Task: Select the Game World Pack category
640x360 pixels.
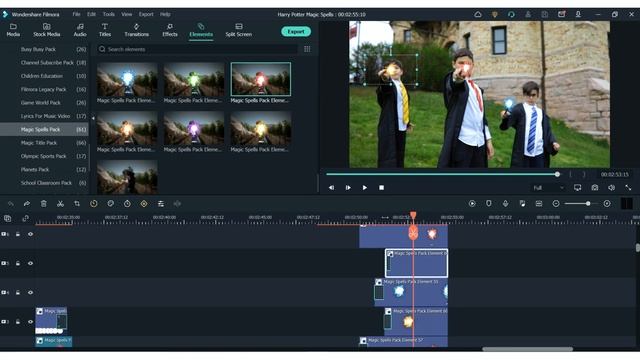Action: tap(44, 103)
